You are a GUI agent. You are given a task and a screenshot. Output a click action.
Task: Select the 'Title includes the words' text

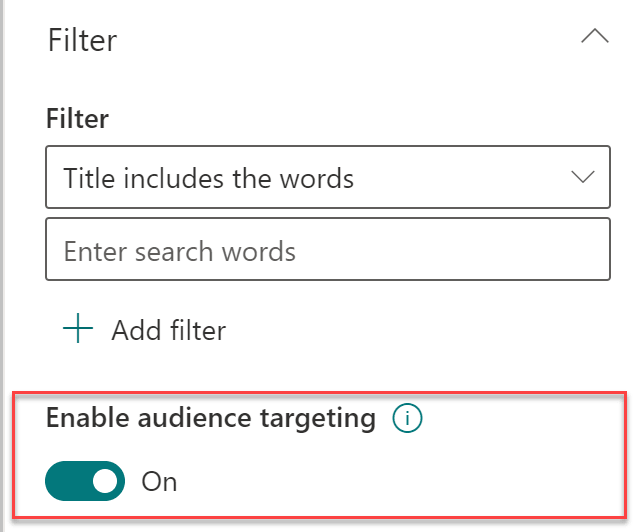click(208, 178)
